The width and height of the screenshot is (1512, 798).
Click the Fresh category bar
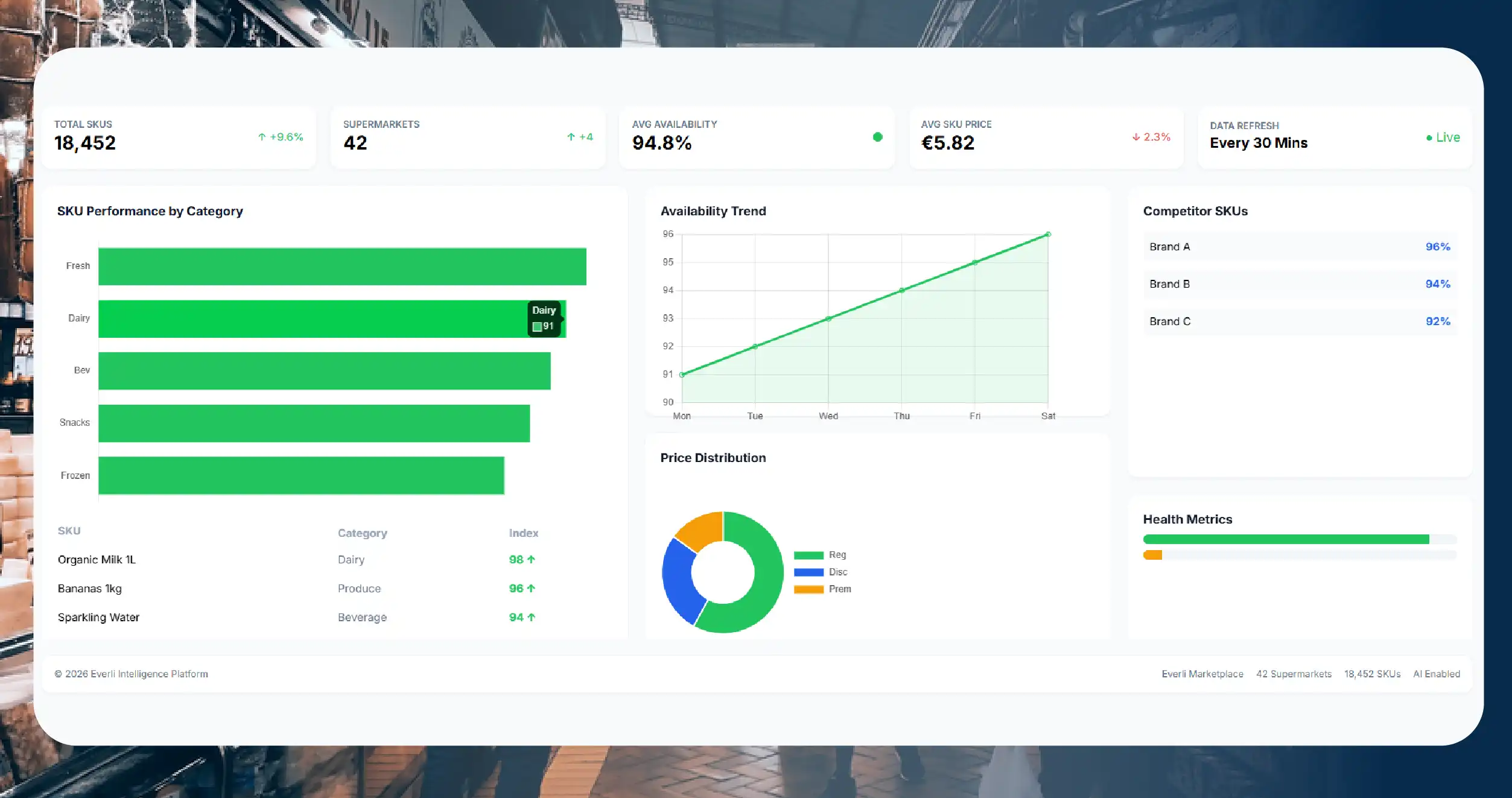pyautogui.click(x=342, y=266)
